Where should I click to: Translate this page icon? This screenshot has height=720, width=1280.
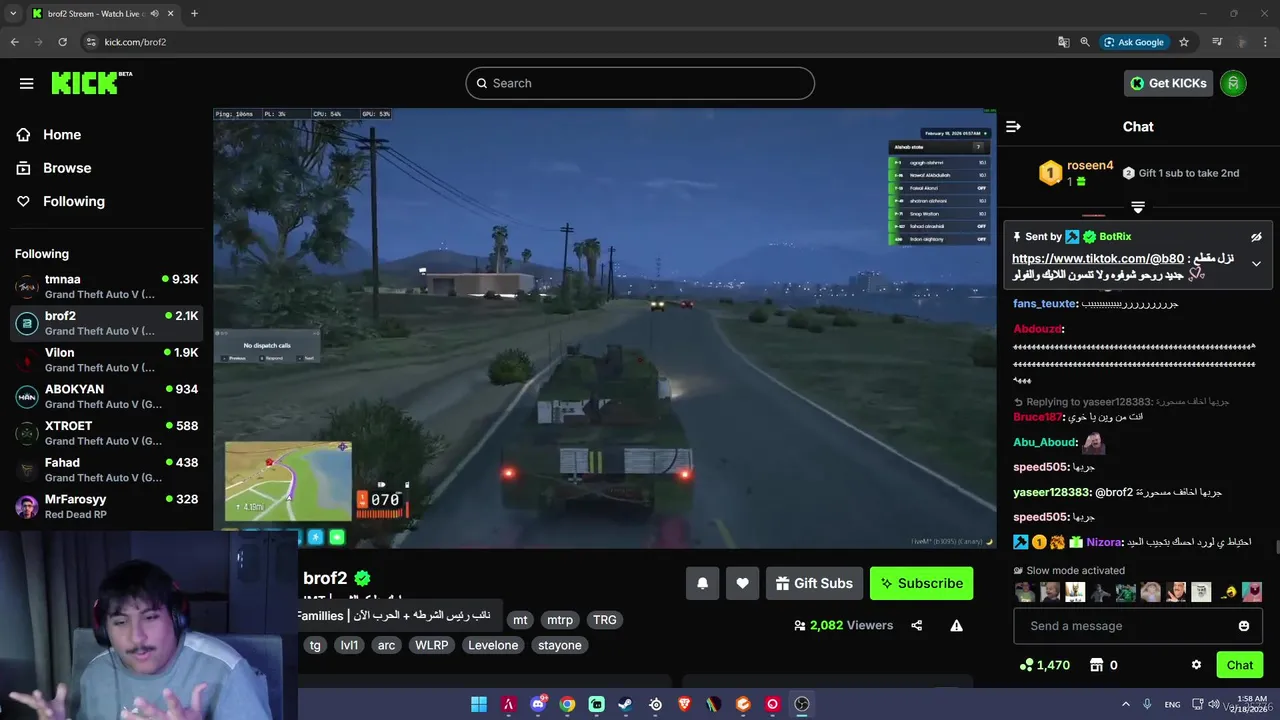pos(1064,42)
